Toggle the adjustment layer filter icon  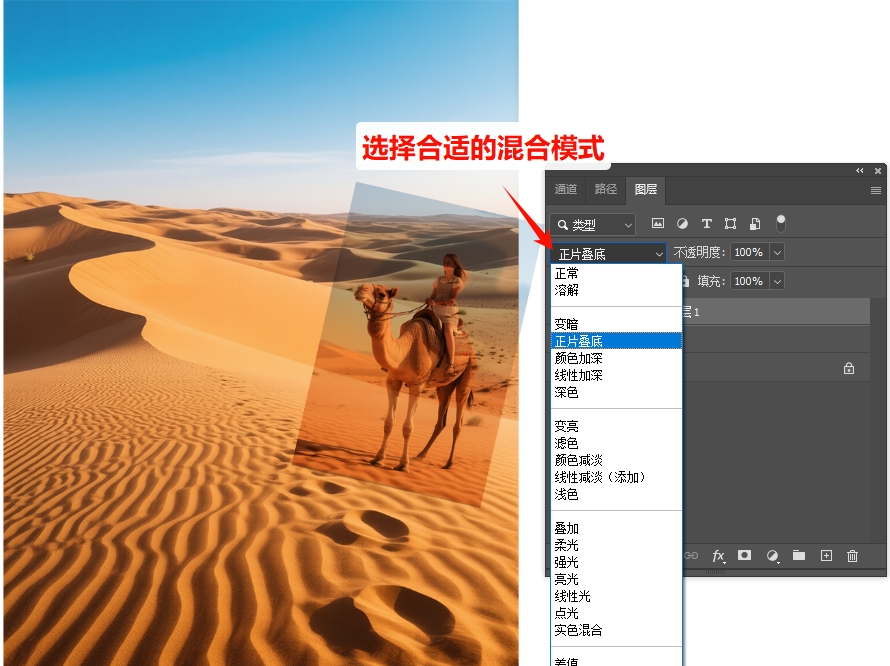(x=681, y=224)
